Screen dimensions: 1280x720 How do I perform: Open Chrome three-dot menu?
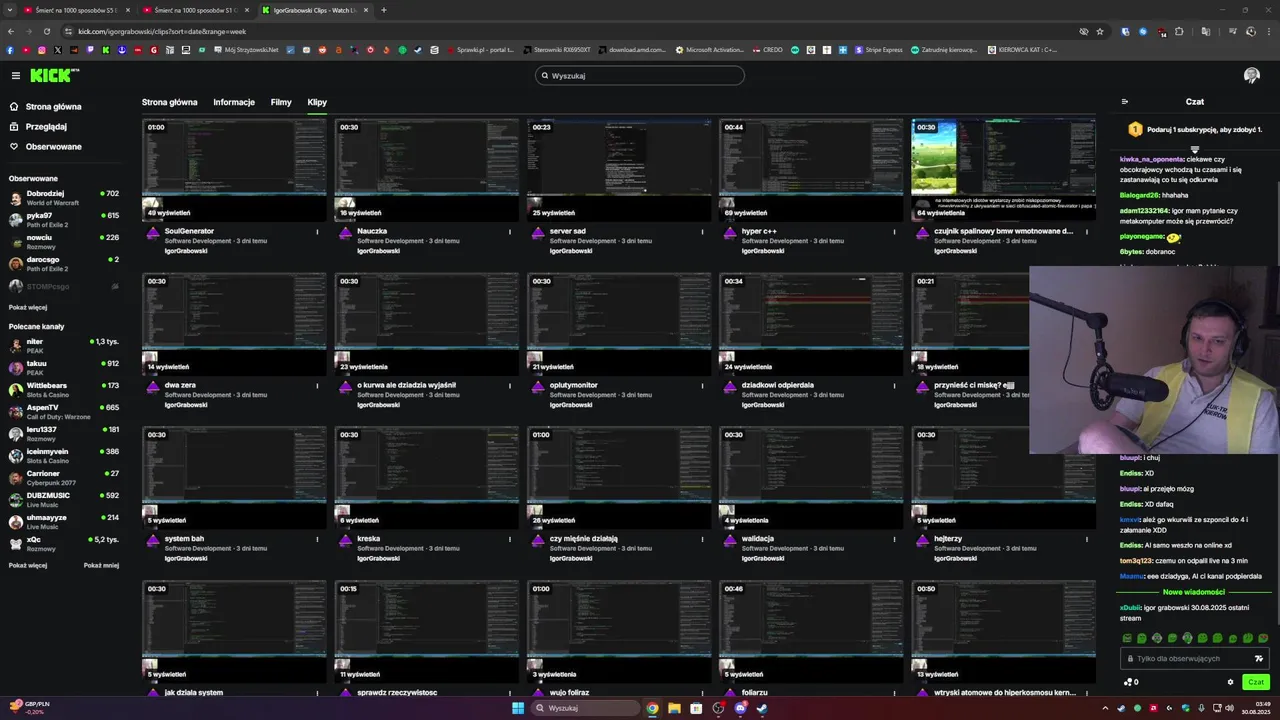tap(1269, 31)
